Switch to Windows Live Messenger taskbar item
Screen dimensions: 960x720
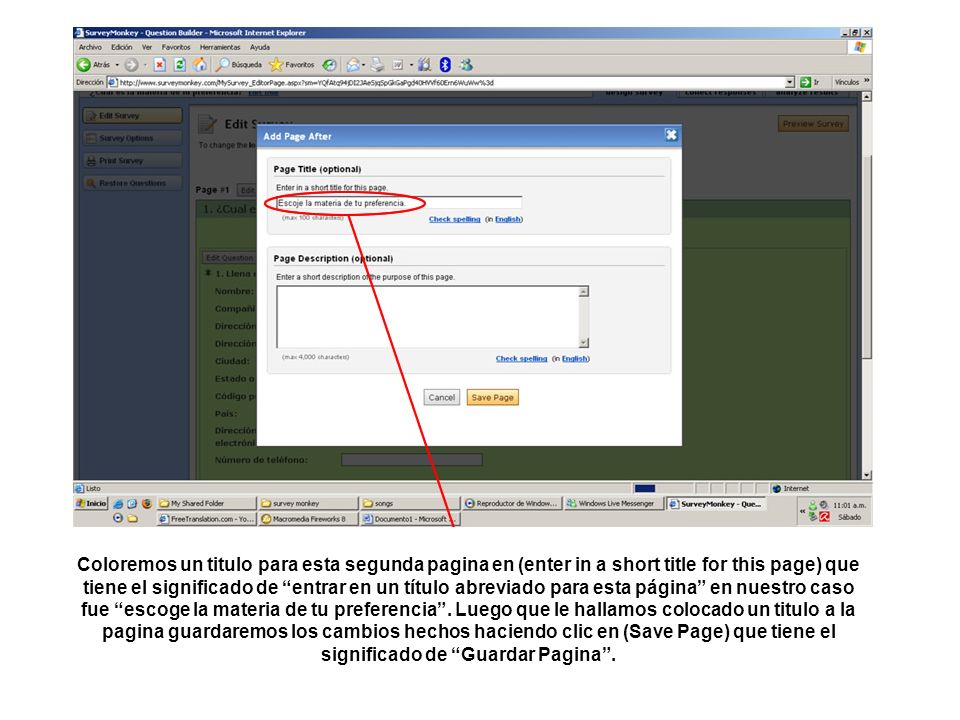tap(613, 503)
